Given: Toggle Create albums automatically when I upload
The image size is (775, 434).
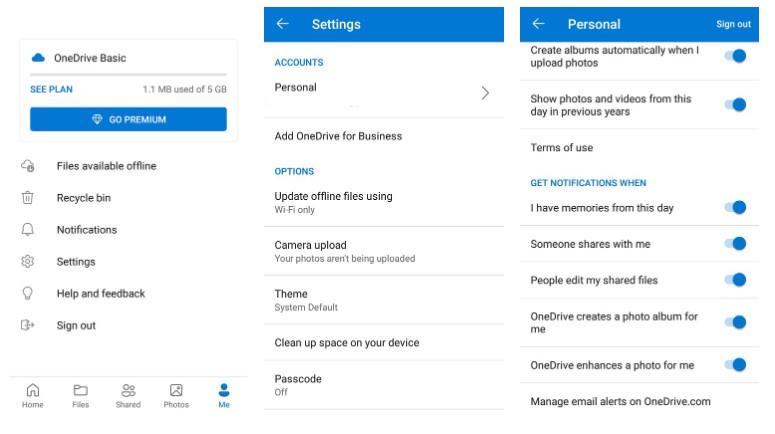Looking at the screenshot, I should [x=735, y=56].
